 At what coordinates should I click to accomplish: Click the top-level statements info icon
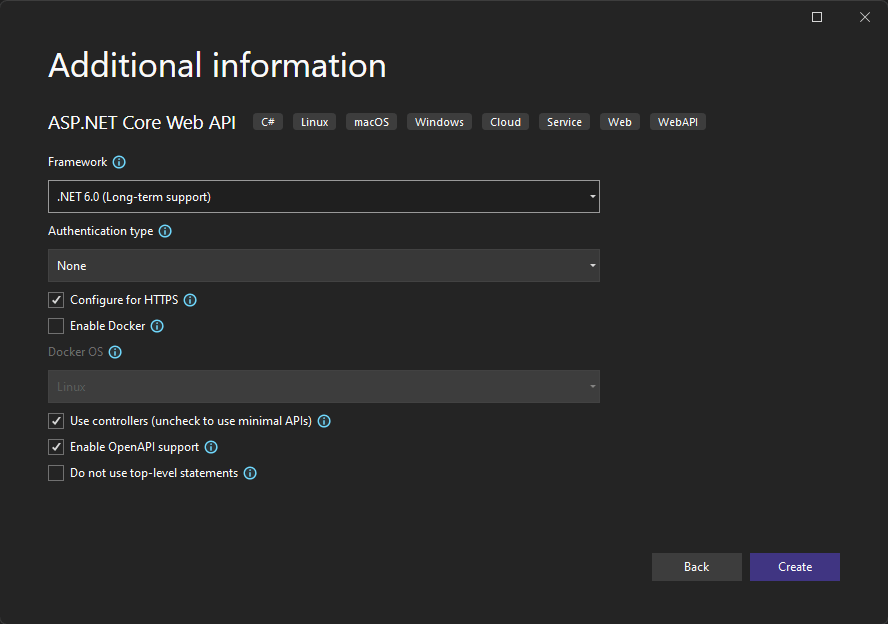250,473
